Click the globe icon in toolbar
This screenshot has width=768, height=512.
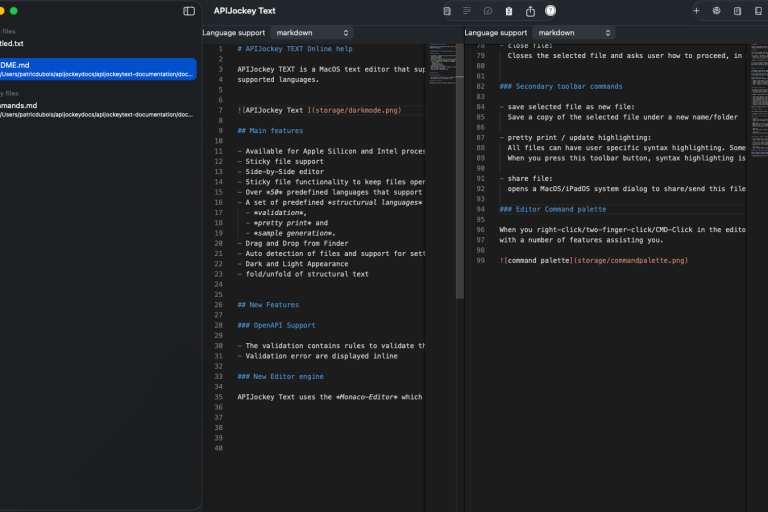717,11
